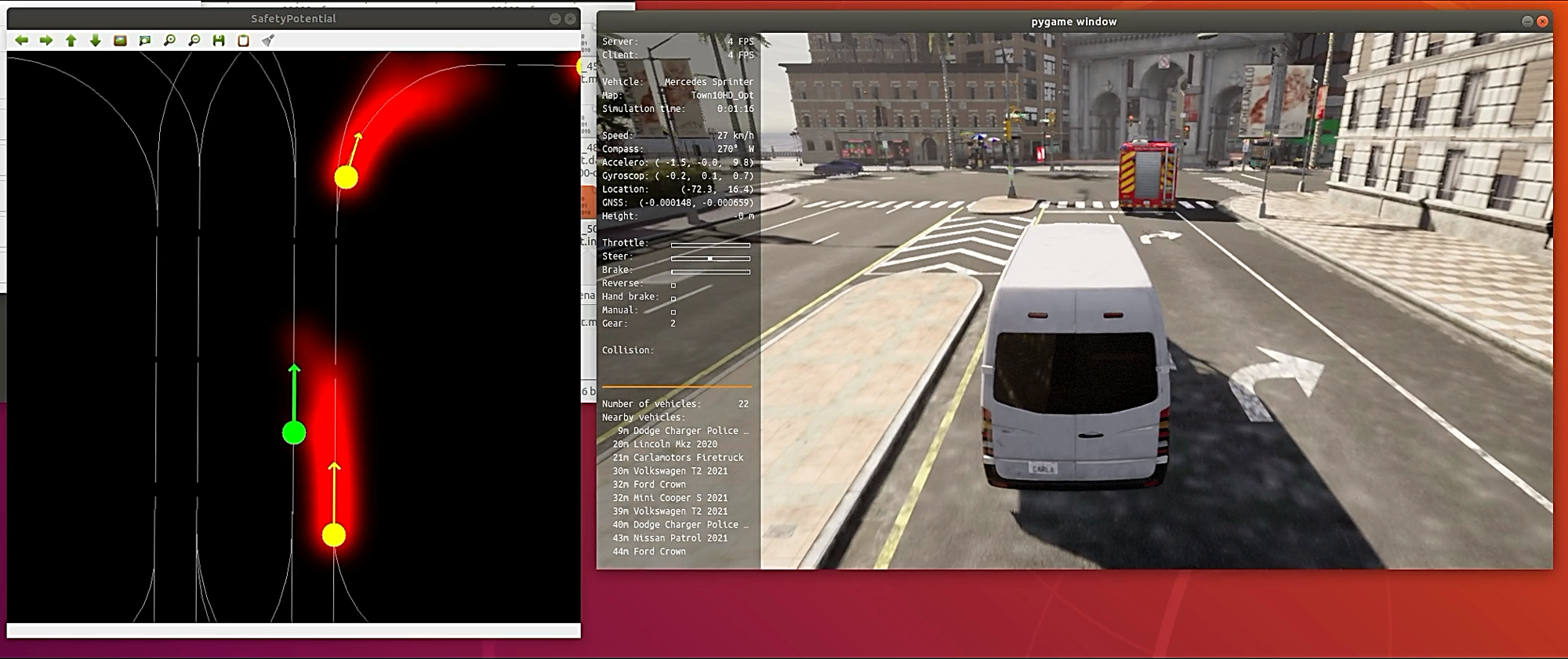Zoom in on the SafetyPotential plot
The height and width of the screenshot is (659, 1568).
[x=169, y=40]
